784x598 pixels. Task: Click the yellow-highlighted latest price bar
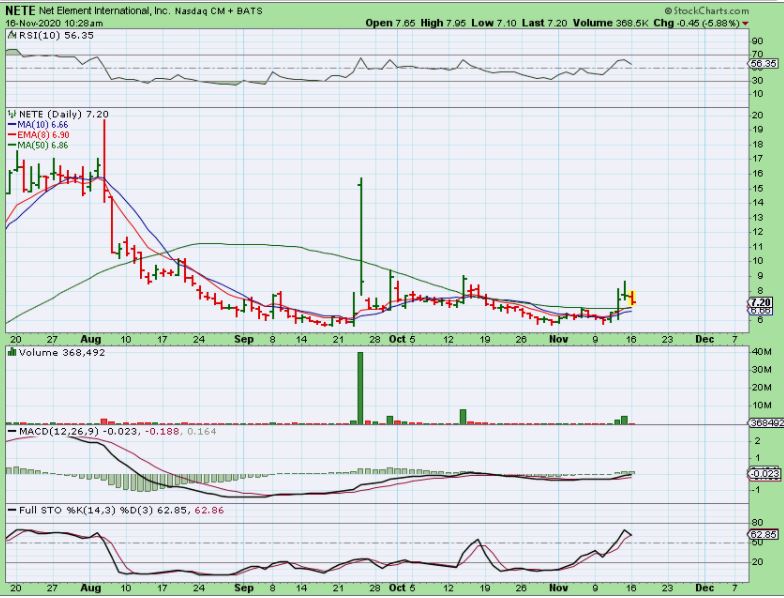click(x=632, y=297)
